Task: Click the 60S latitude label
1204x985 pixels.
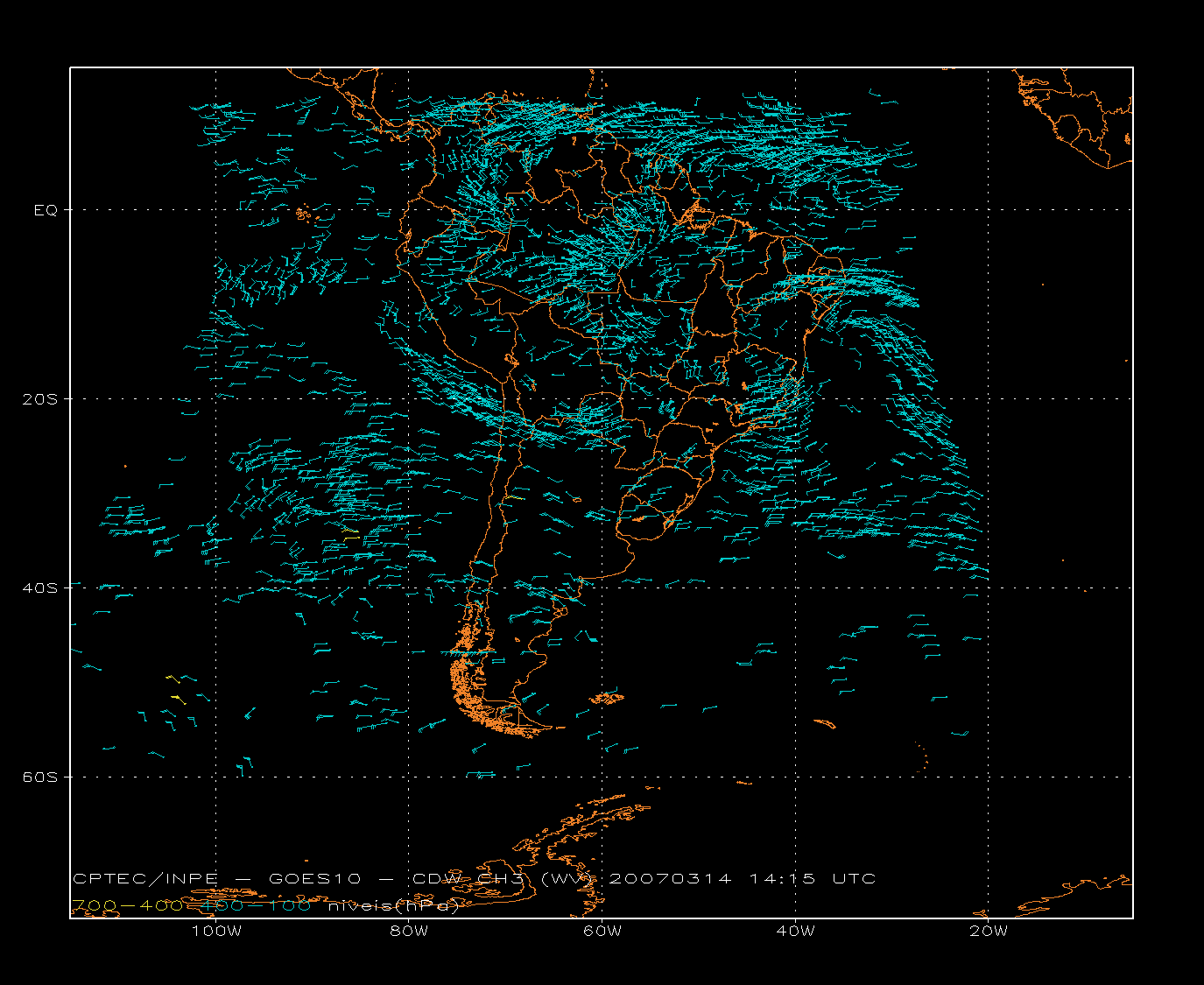Action: coord(40,777)
